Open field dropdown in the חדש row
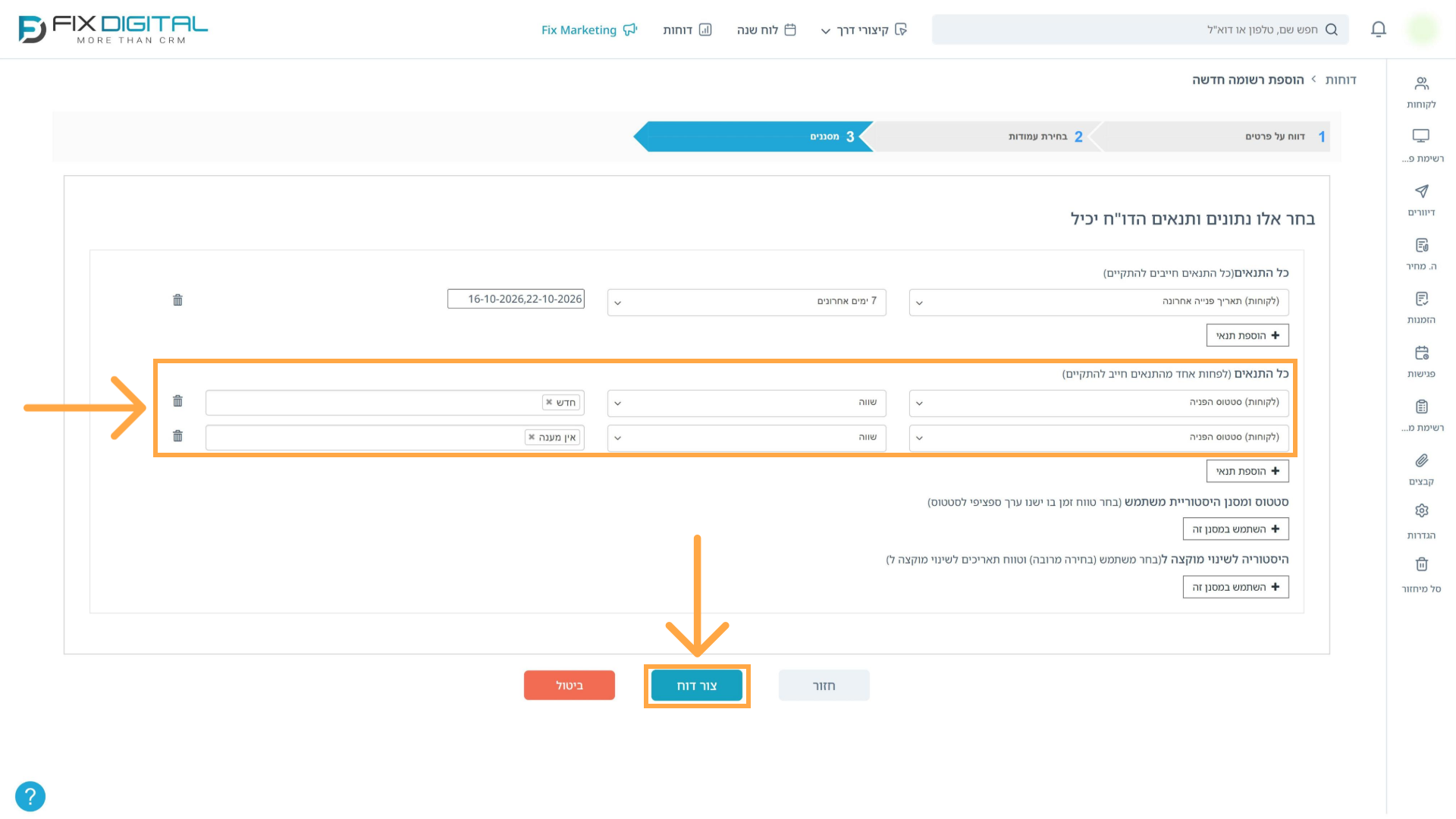This screenshot has height=819, width=1456. click(1099, 403)
